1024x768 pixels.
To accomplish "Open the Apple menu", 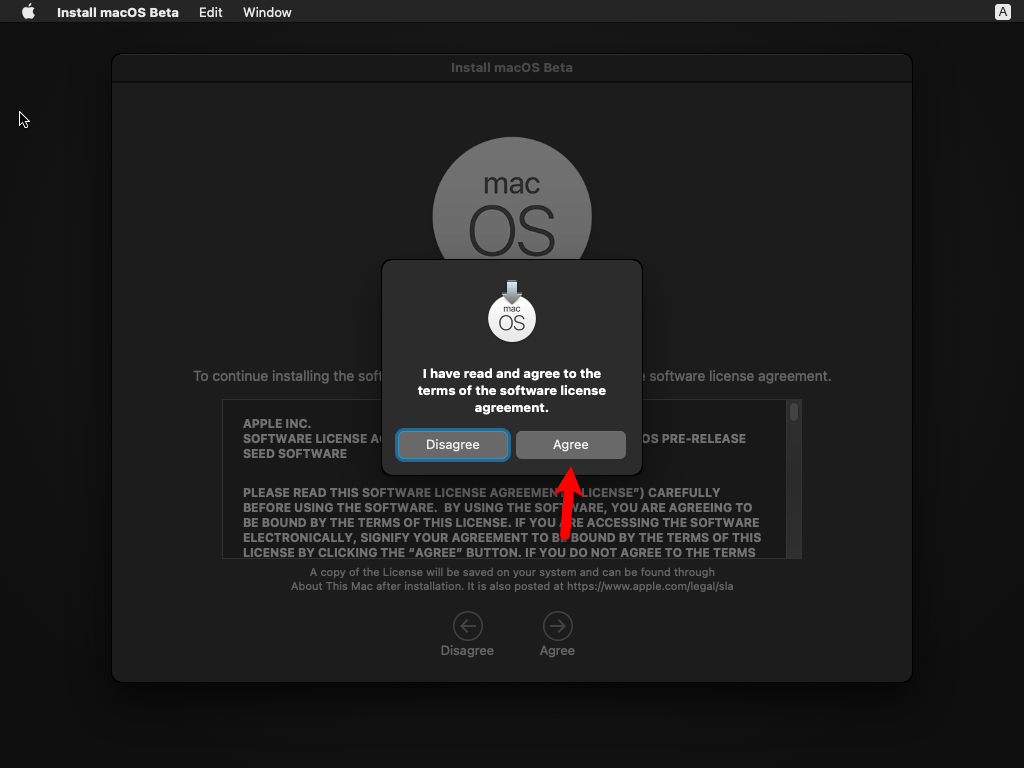I will [28, 12].
